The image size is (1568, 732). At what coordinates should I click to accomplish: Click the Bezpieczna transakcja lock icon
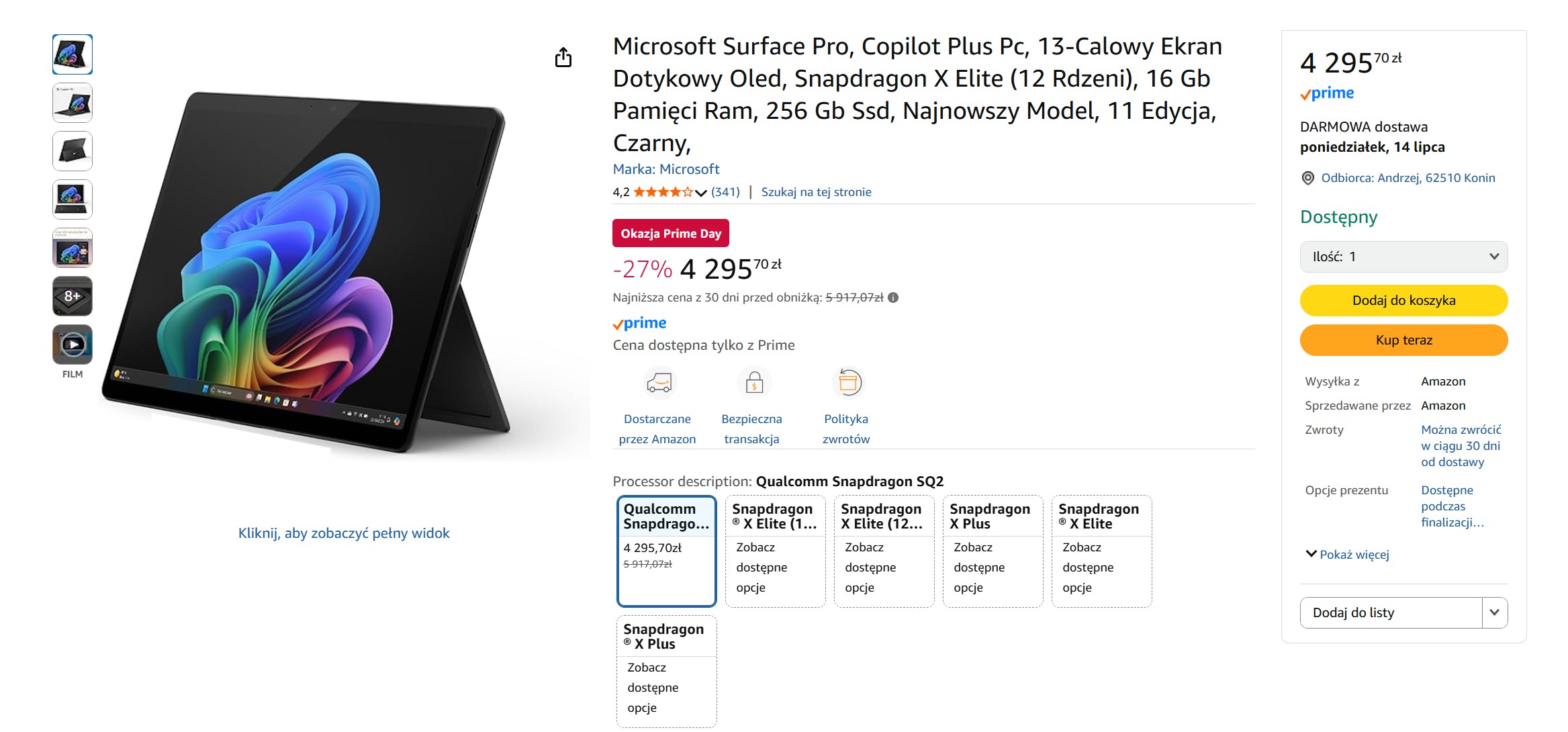pos(753,383)
